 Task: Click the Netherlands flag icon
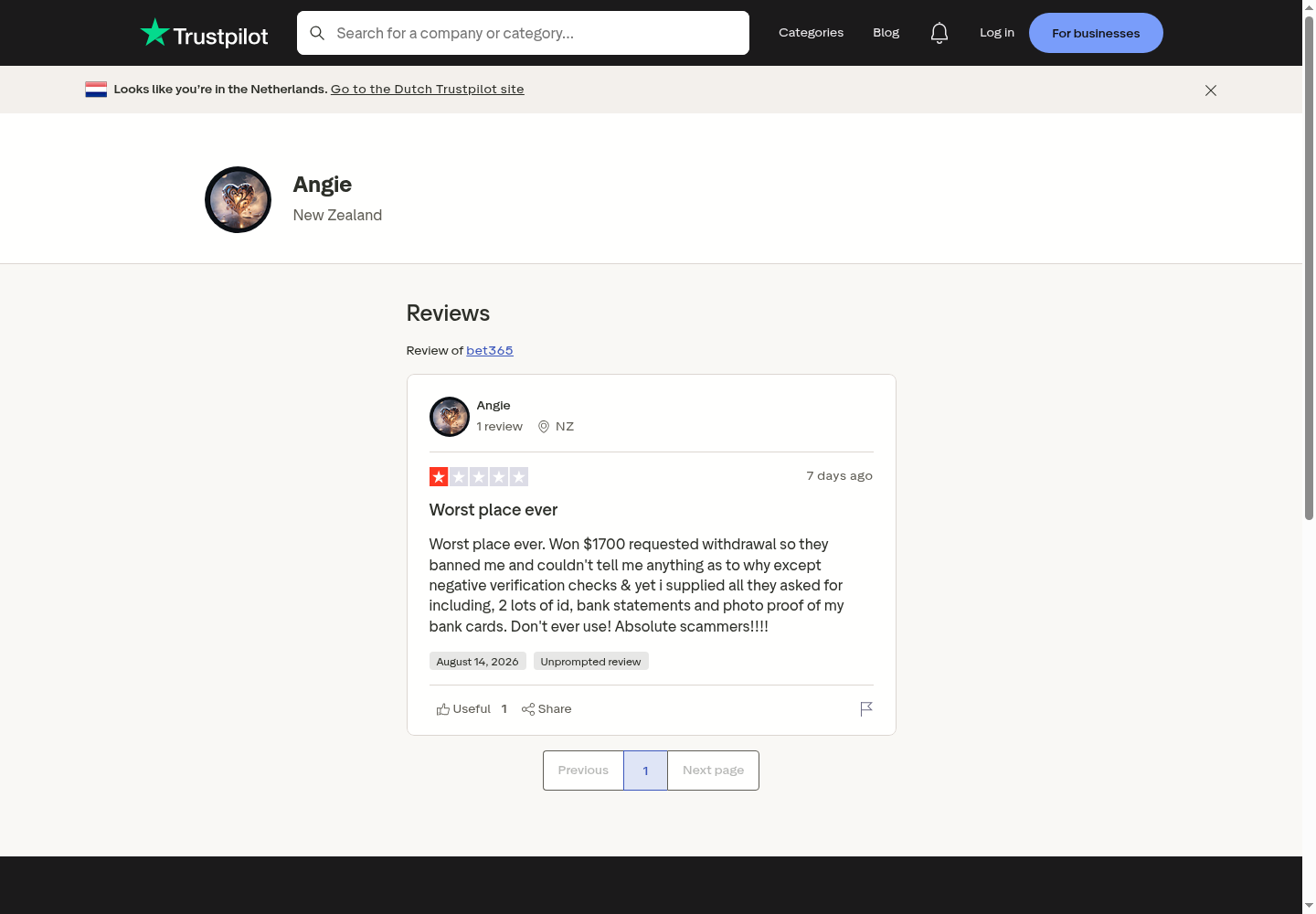click(x=96, y=90)
